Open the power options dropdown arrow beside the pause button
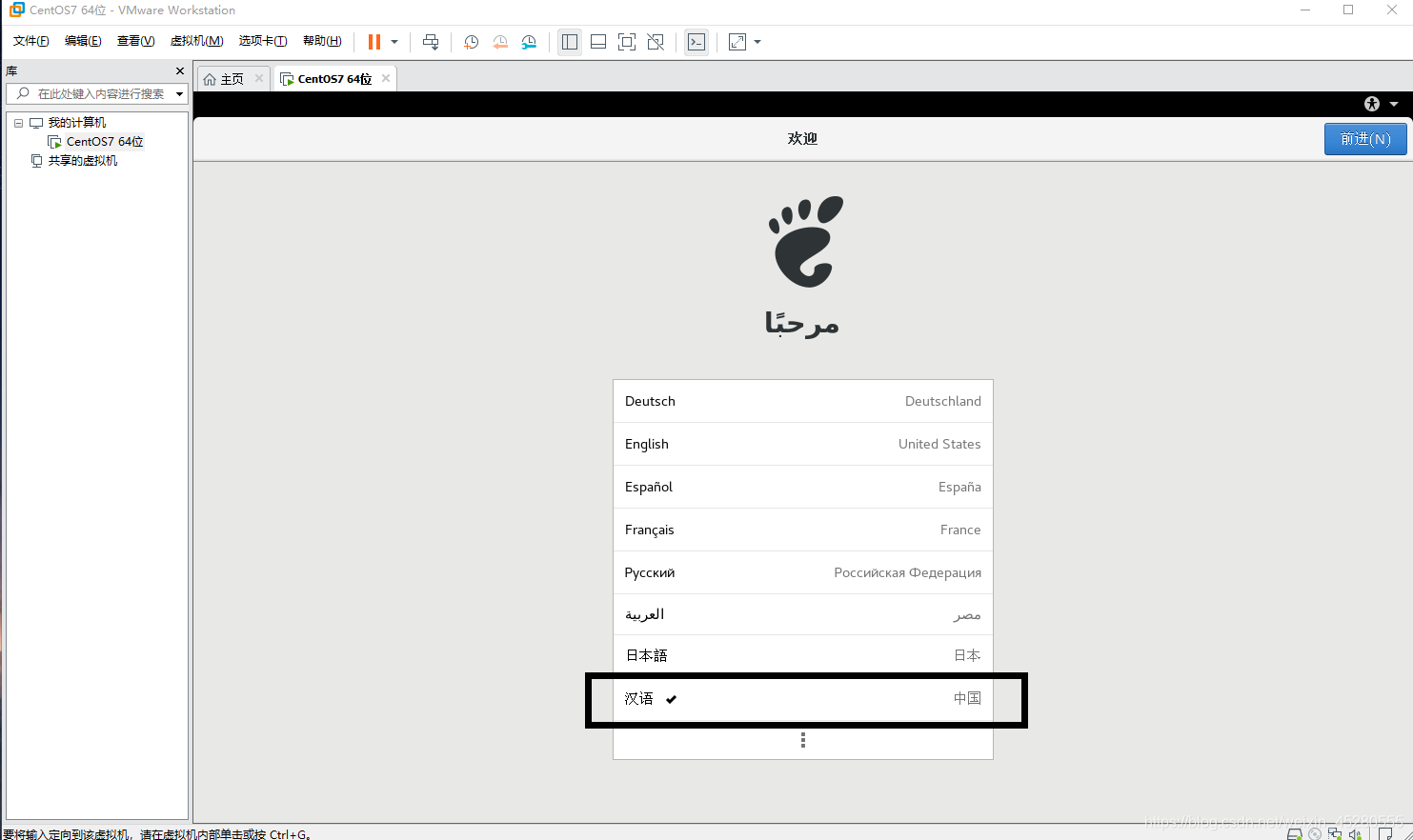This screenshot has height=840, width=1413. pos(394,42)
